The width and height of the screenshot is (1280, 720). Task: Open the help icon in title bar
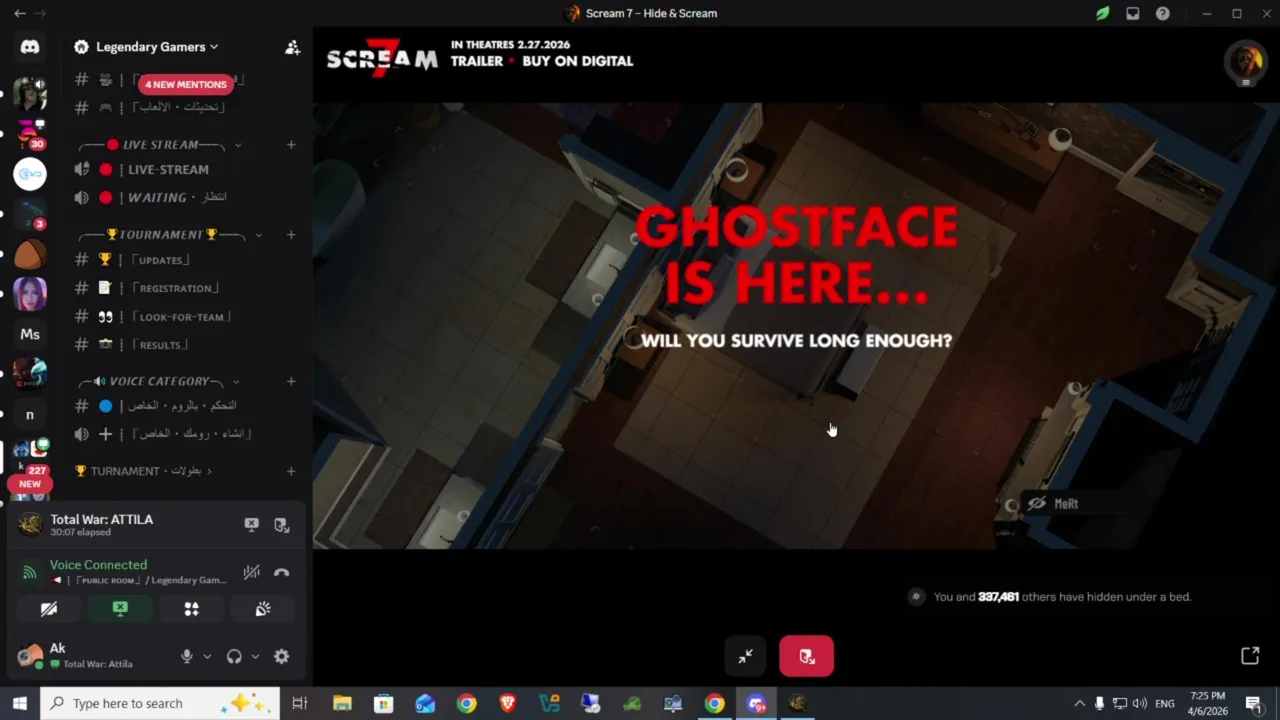(1162, 13)
